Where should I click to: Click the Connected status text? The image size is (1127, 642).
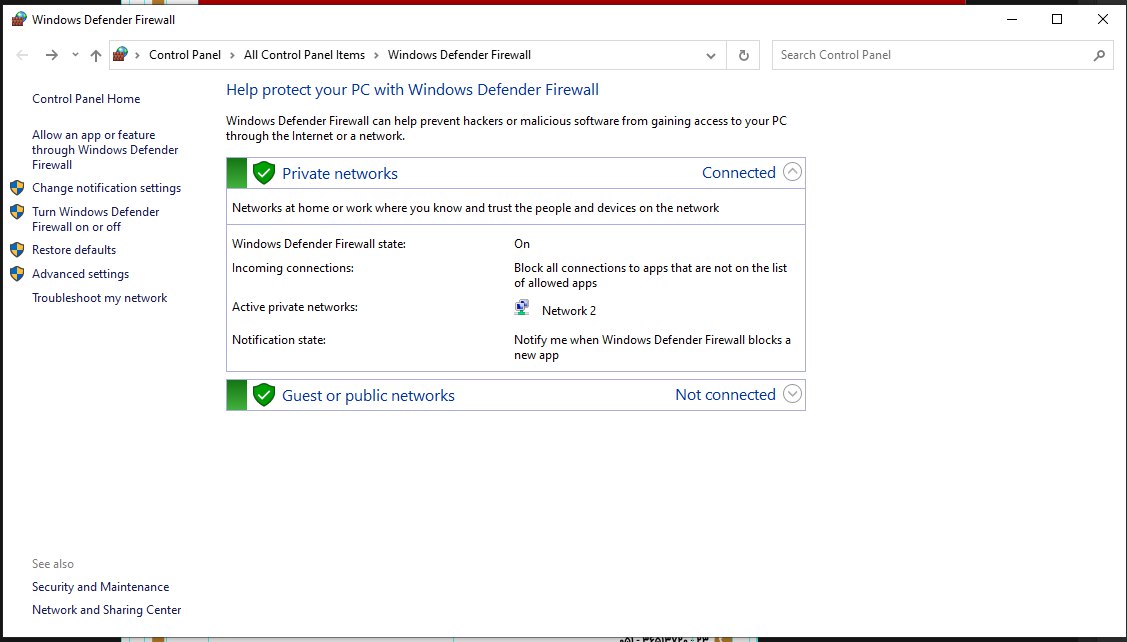click(739, 173)
